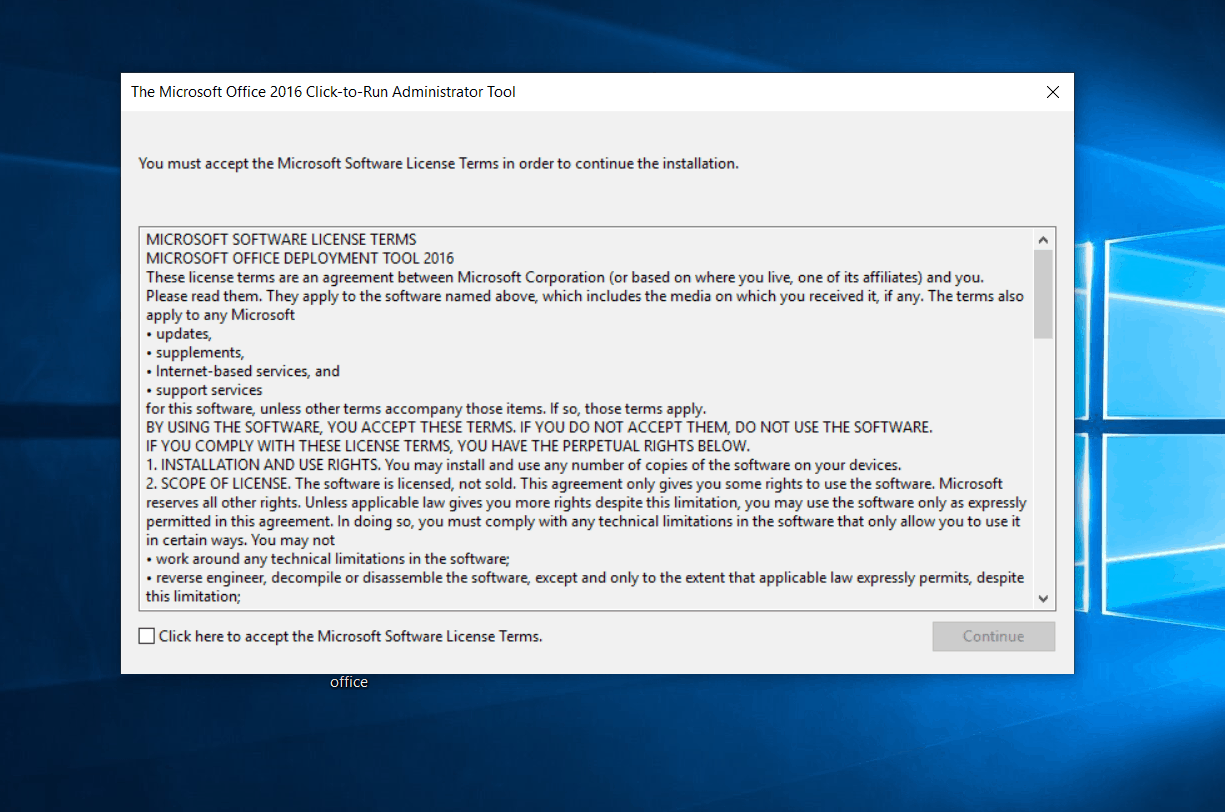The height and width of the screenshot is (812, 1225).
Task: Click the '• updates,' bullet line
Action: tap(179, 334)
